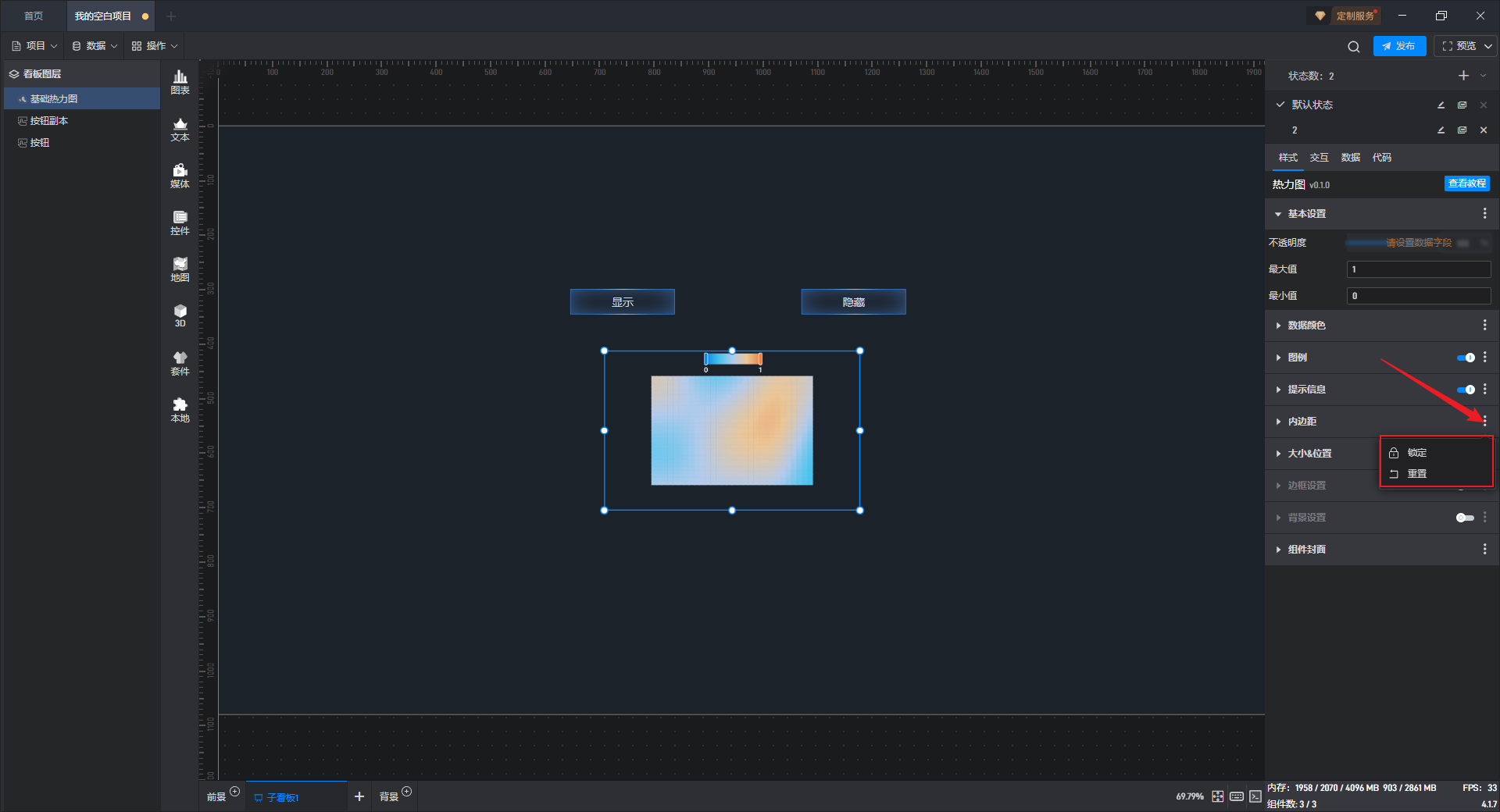Add a new state with plus icon
Screen dimensions: 1500x812
(1463, 76)
